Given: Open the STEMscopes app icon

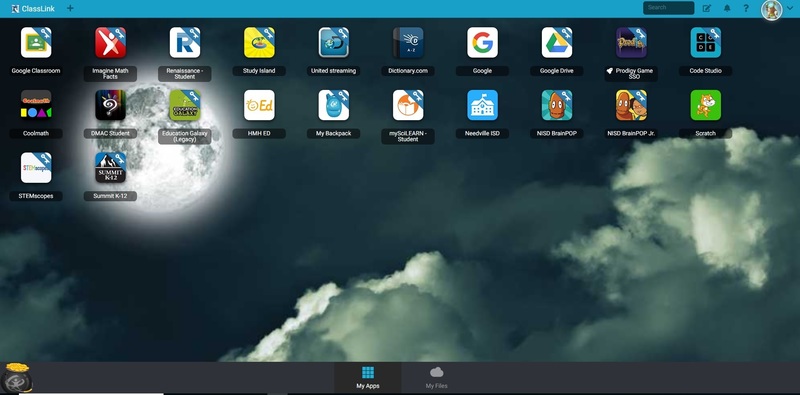Looking at the screenshot, I should click(36, 167).
